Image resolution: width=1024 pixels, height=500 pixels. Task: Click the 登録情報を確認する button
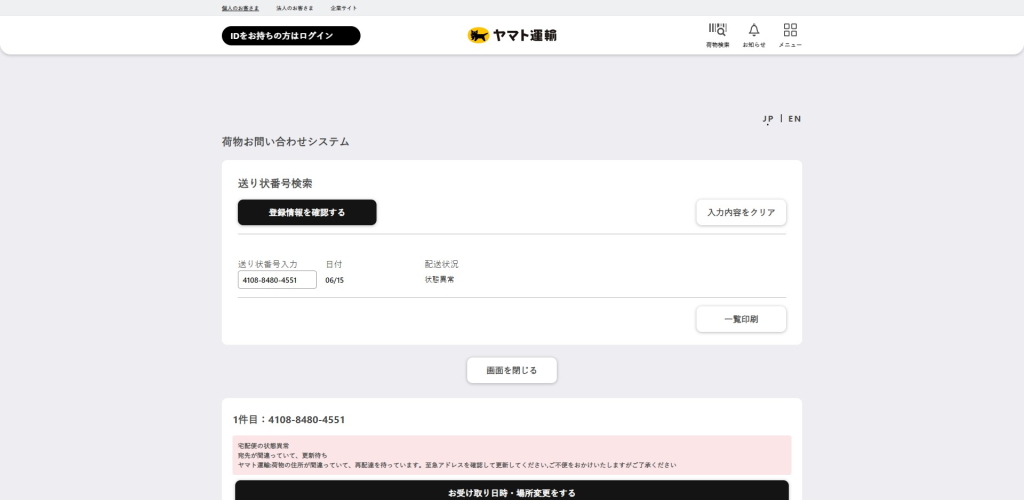[307, 212]
